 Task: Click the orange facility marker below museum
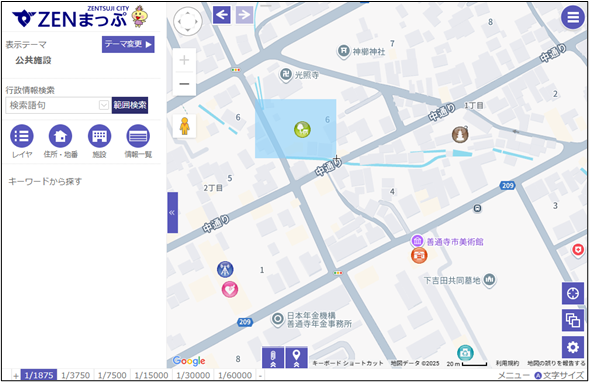(x=419, y=256)
